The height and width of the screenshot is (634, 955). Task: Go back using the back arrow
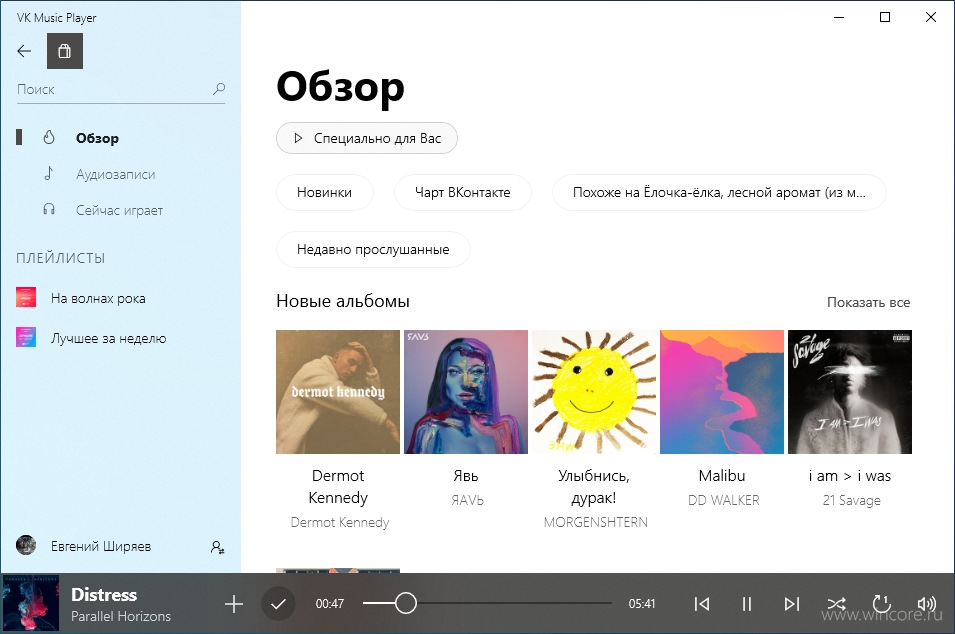pos(24,51)
